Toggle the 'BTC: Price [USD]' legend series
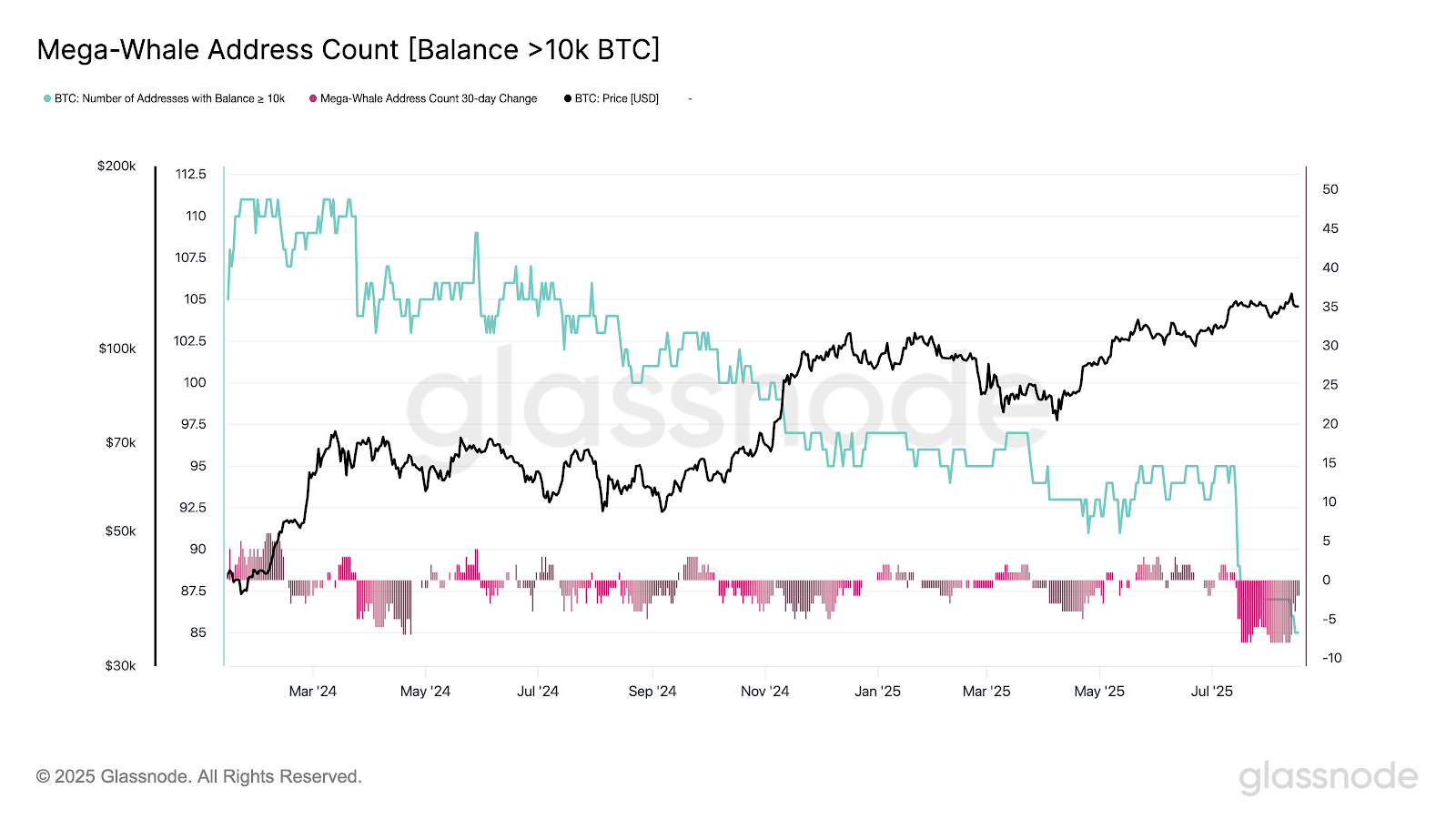This screenshot has height=819, width=1456. tap(616, 98)
